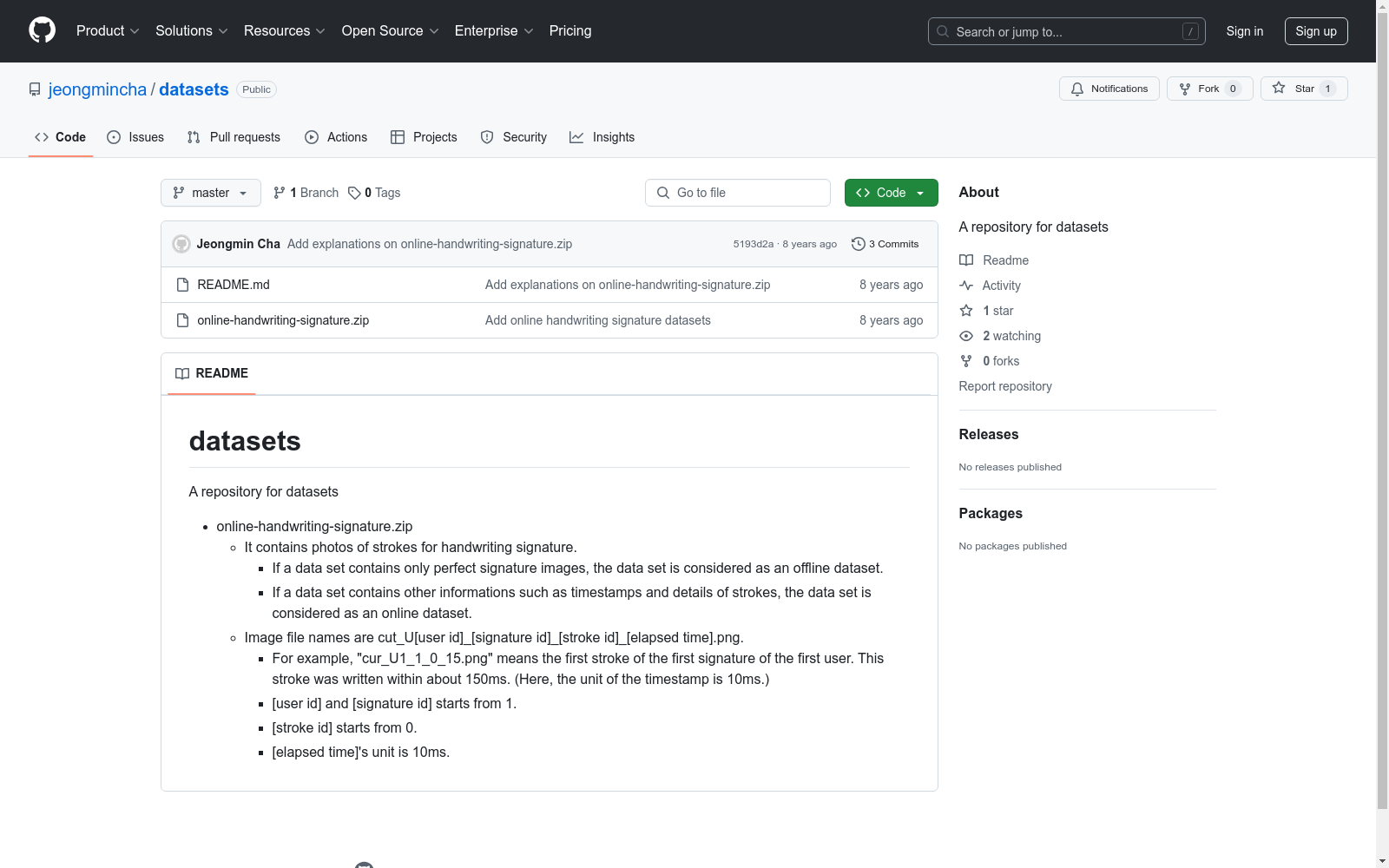Click the Readme book icon in About
Viewport: 1389px width, 868px height.
click(x=966, y=260)
